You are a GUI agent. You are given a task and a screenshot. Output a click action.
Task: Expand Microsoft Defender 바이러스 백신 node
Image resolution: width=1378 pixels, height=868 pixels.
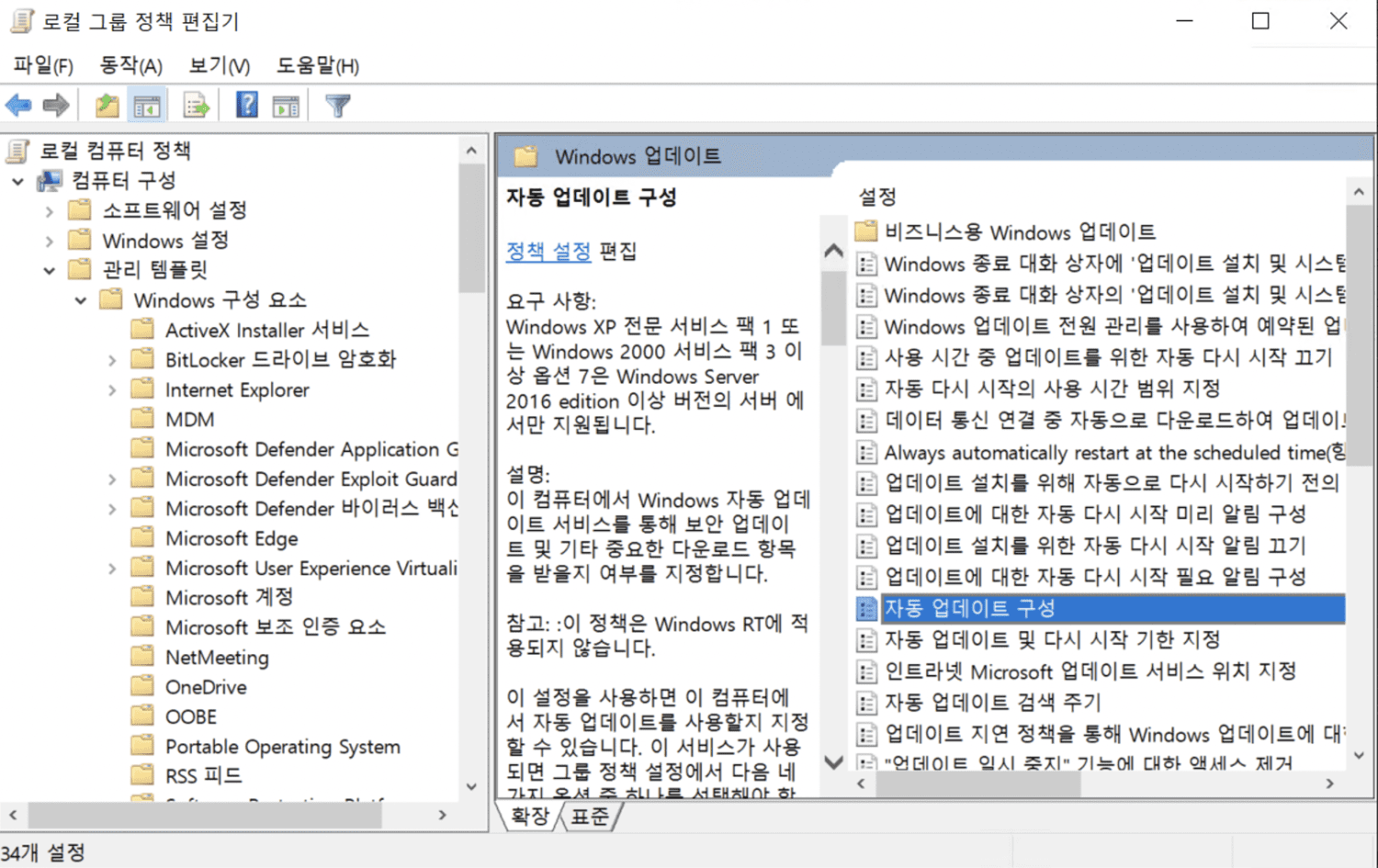tap(112, 509)
